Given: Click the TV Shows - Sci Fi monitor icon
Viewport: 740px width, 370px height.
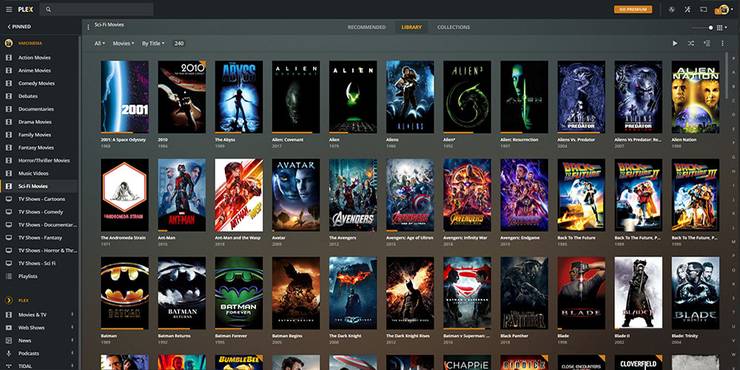Looking at the screenshot, I should point(8,263).
